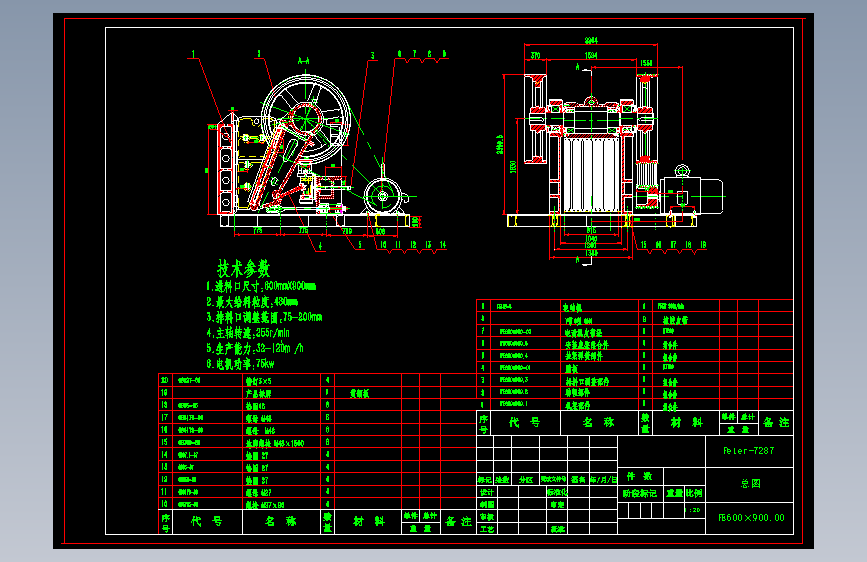Click the M48×1500 bolt entry in row 15
This screenshot has height=562, width=867.
coord(274,443)
